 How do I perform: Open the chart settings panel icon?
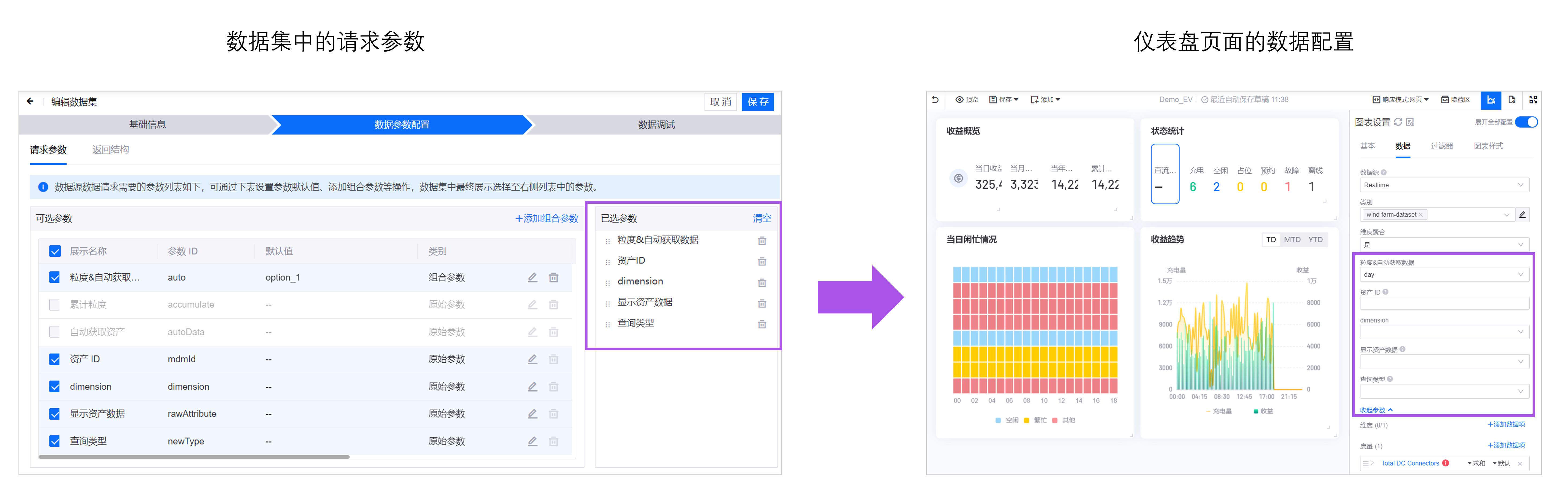(1491, 100)
